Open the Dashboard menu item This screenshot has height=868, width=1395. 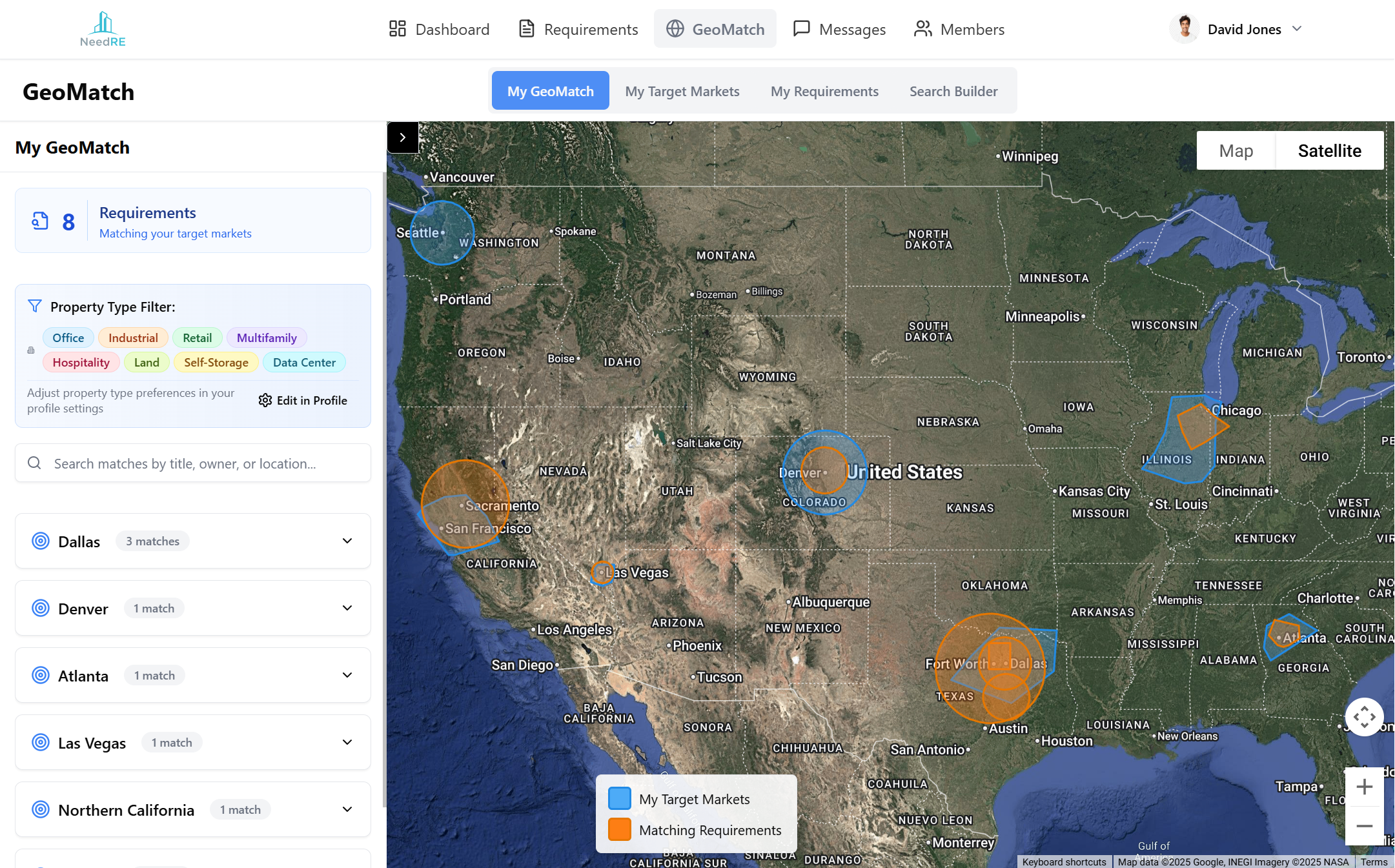439,29
